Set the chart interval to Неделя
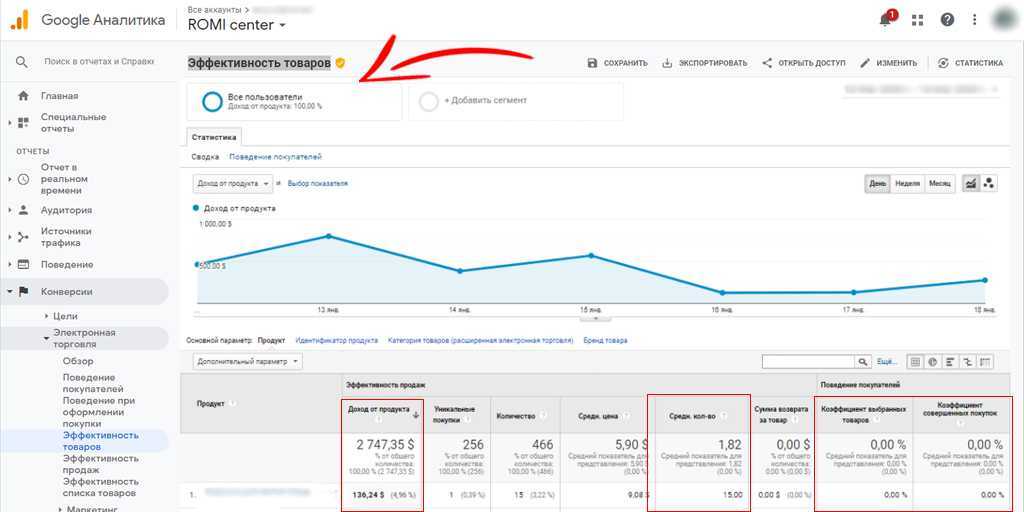The image size is (1024, 512). point(907,183)
